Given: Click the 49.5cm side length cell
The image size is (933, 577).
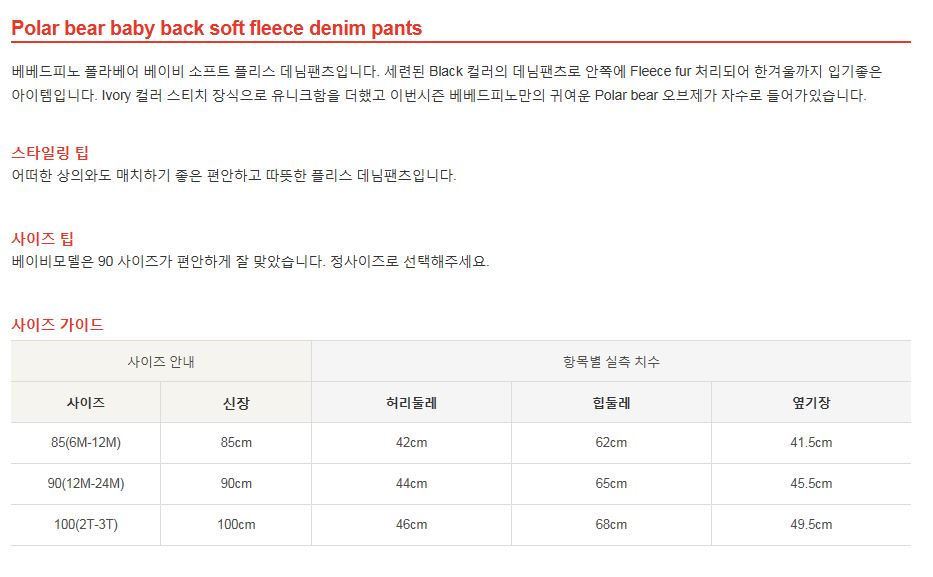Looking at the screenshot, I should coord(811,524).
